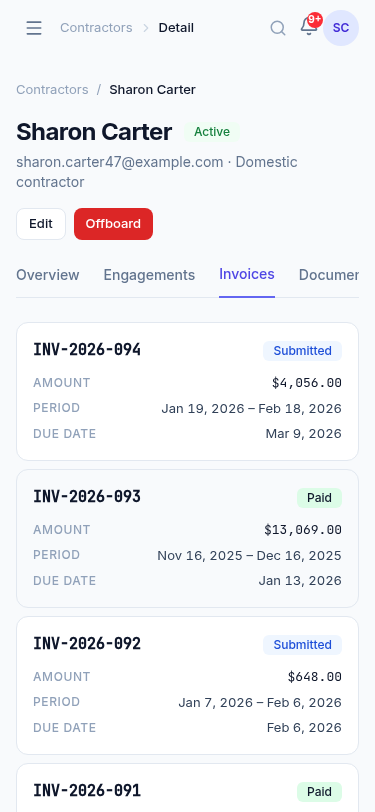Switch to the Overview tab

point(48,275)
